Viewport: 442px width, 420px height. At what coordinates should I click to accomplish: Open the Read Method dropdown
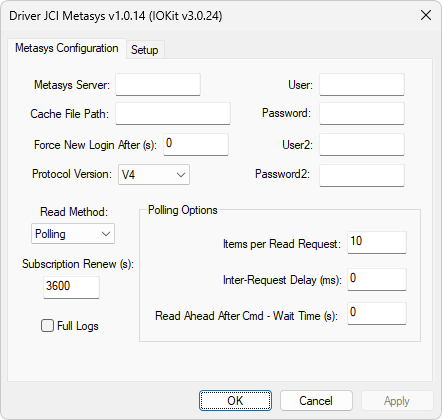pos(73,234)
